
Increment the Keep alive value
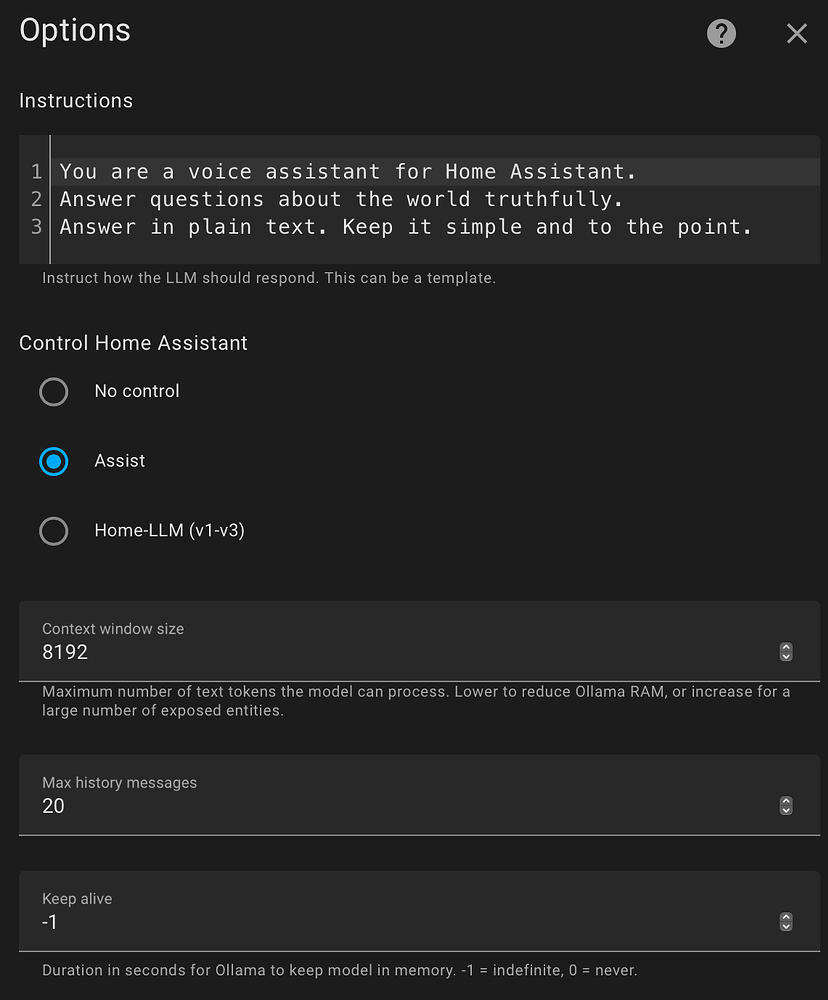click(785, 917)
